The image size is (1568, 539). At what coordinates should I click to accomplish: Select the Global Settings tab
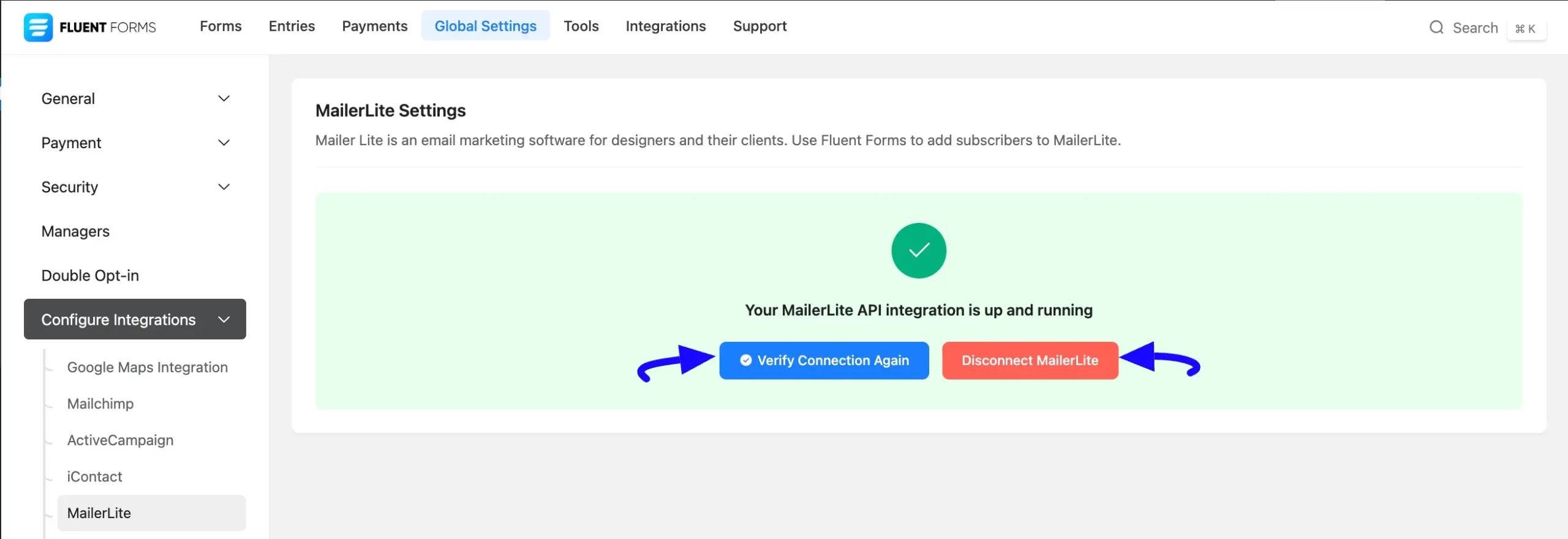485,26
